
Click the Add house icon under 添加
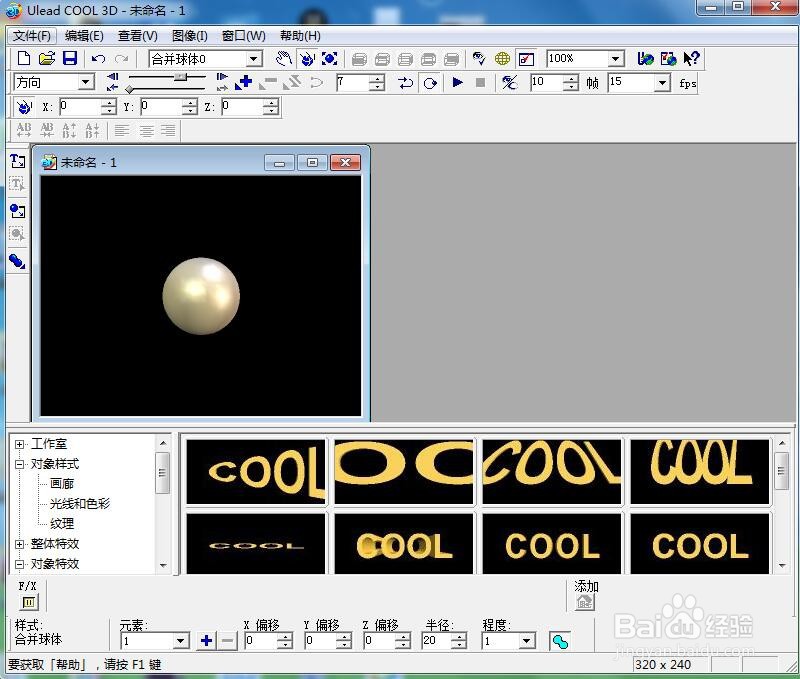click(x=584, y=602)
